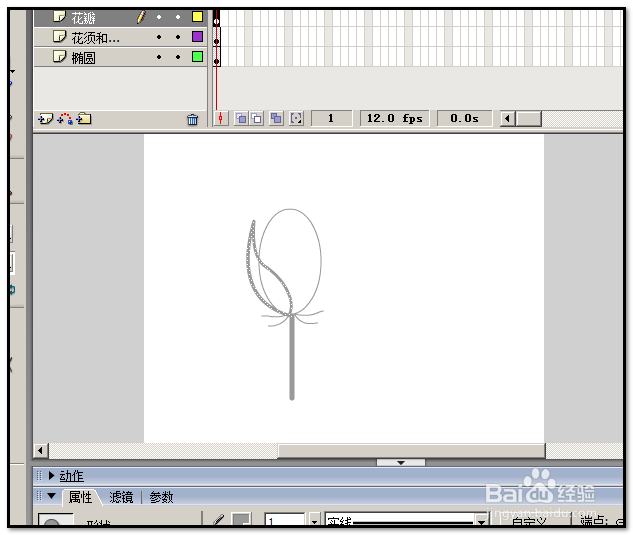This screenshot has width=633, height=535.
Task: Toggle visibility dot of 花瓣 layer
Action: [x=159, y=17]
